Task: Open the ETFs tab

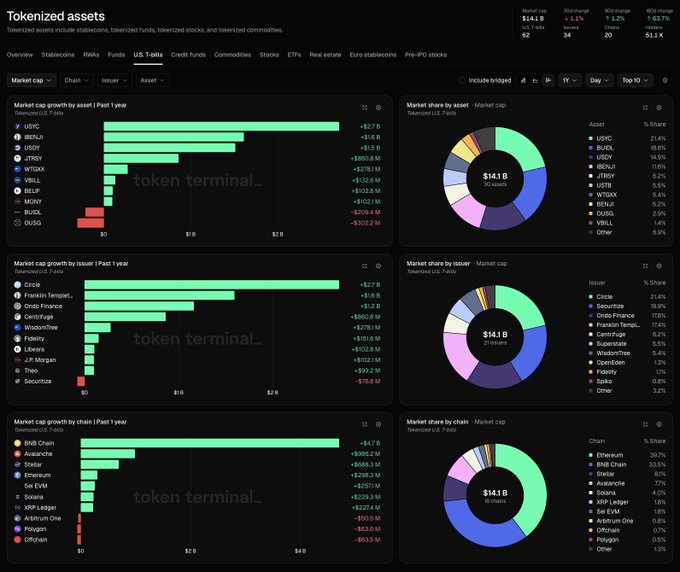Action: (294, 55)
